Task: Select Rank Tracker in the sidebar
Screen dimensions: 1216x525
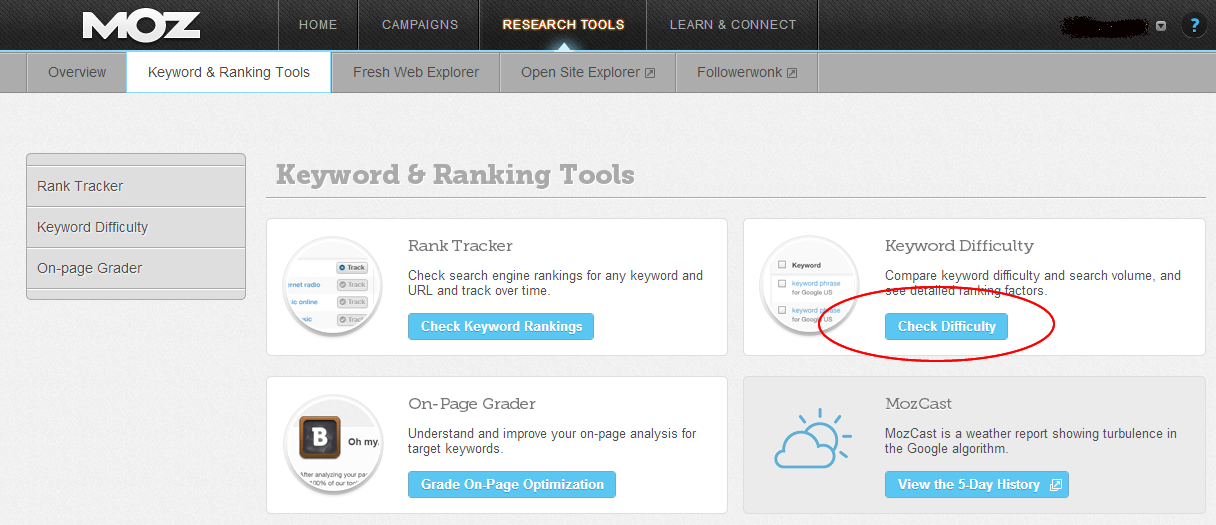Action: [136, 186]
